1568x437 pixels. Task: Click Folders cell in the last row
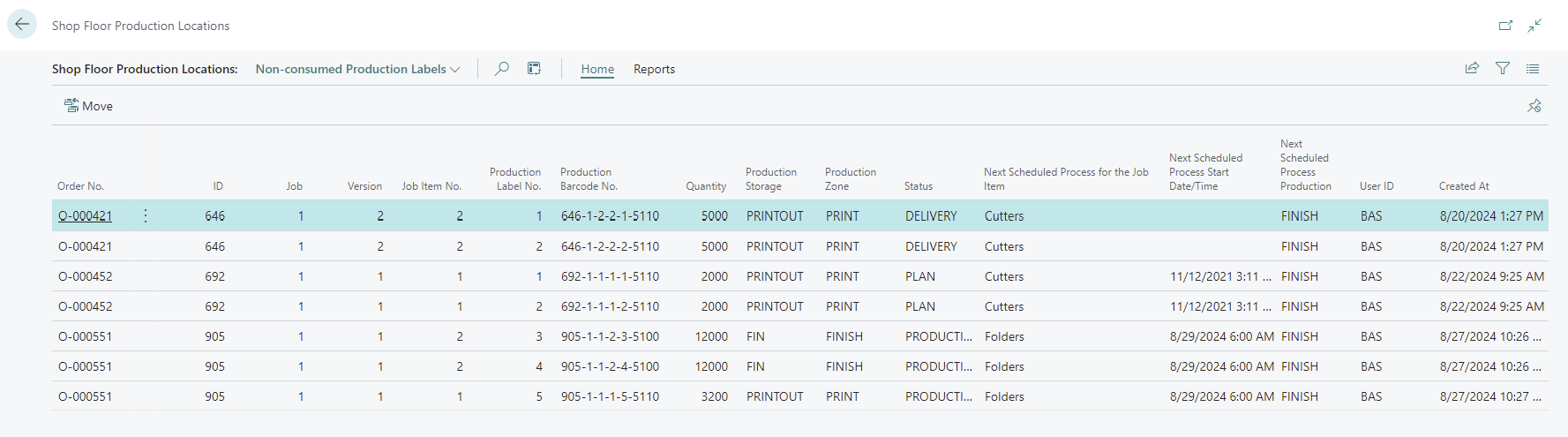coord(1004,396)
